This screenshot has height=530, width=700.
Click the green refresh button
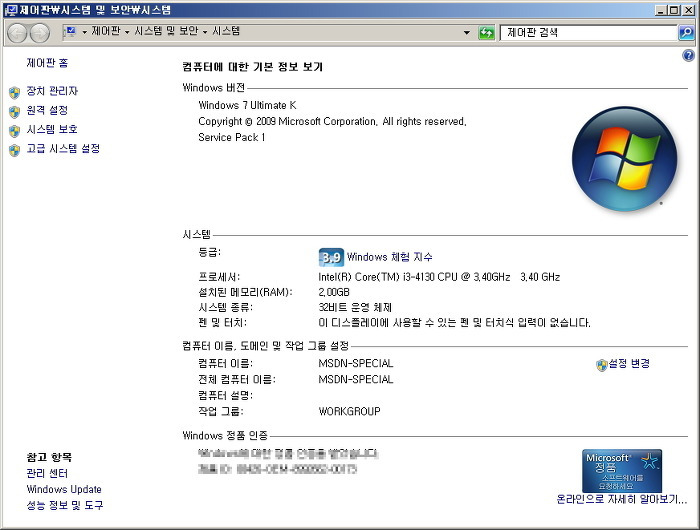click(x=486, y=33)
